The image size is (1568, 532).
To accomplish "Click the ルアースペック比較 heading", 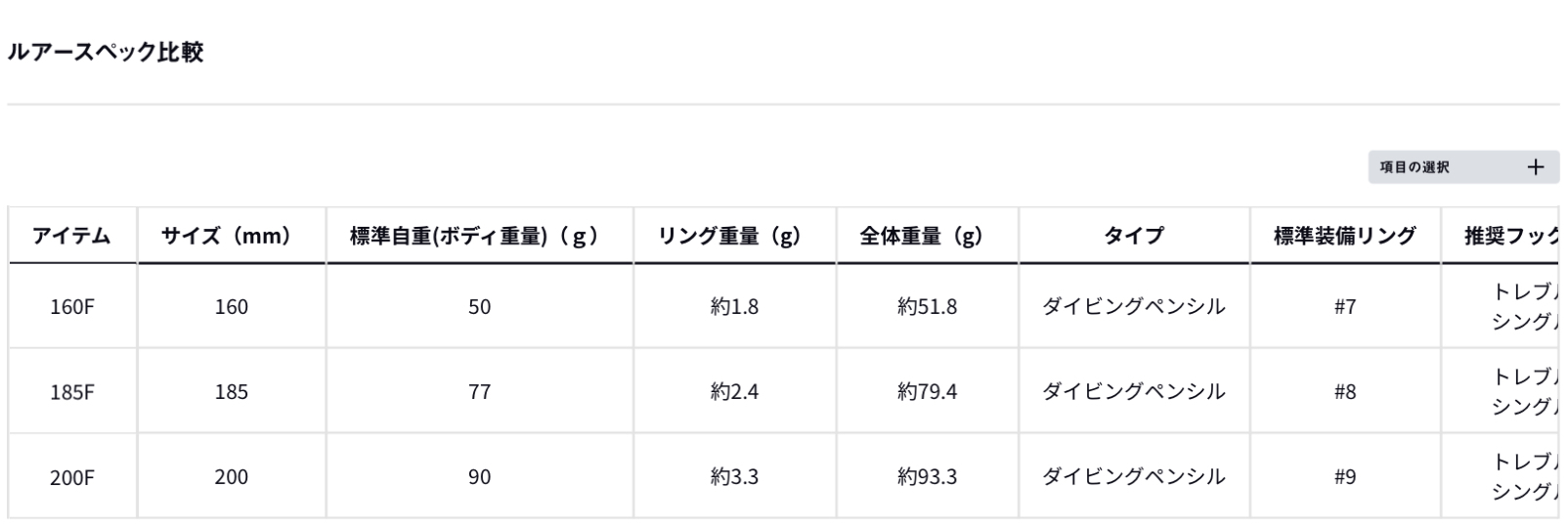I will click(106, 53).
